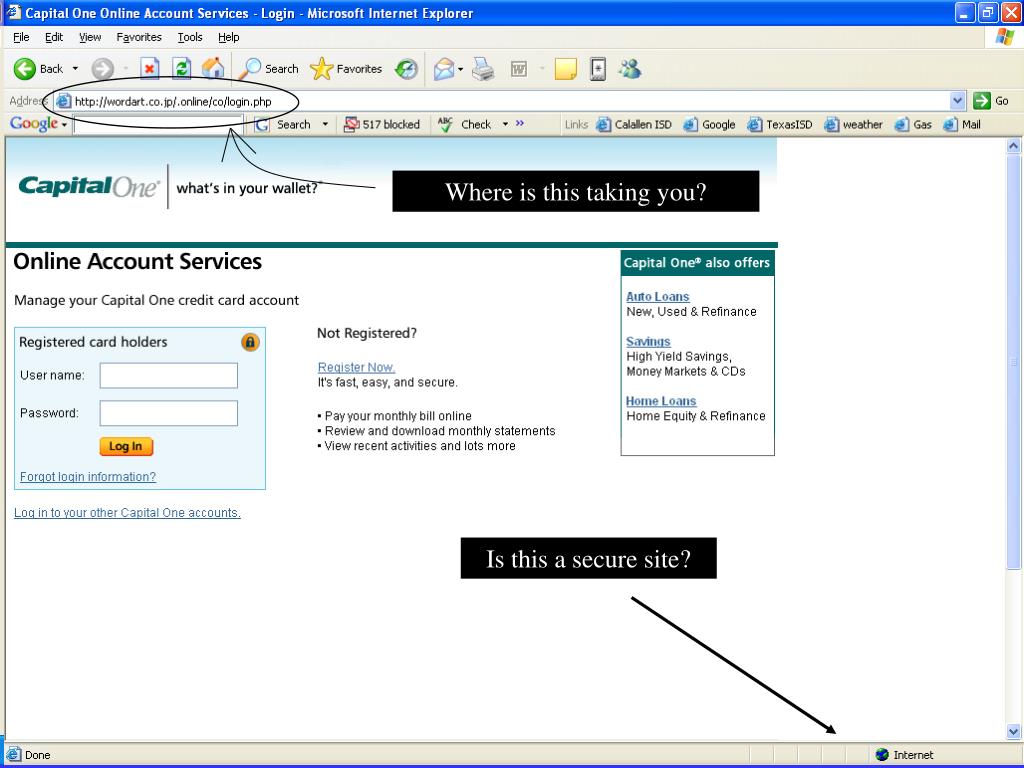Image resolution: width=1024 pixels, height=768 pixels.
Task: Open the Mail button dropdown arrow
Action: point(460,69)
